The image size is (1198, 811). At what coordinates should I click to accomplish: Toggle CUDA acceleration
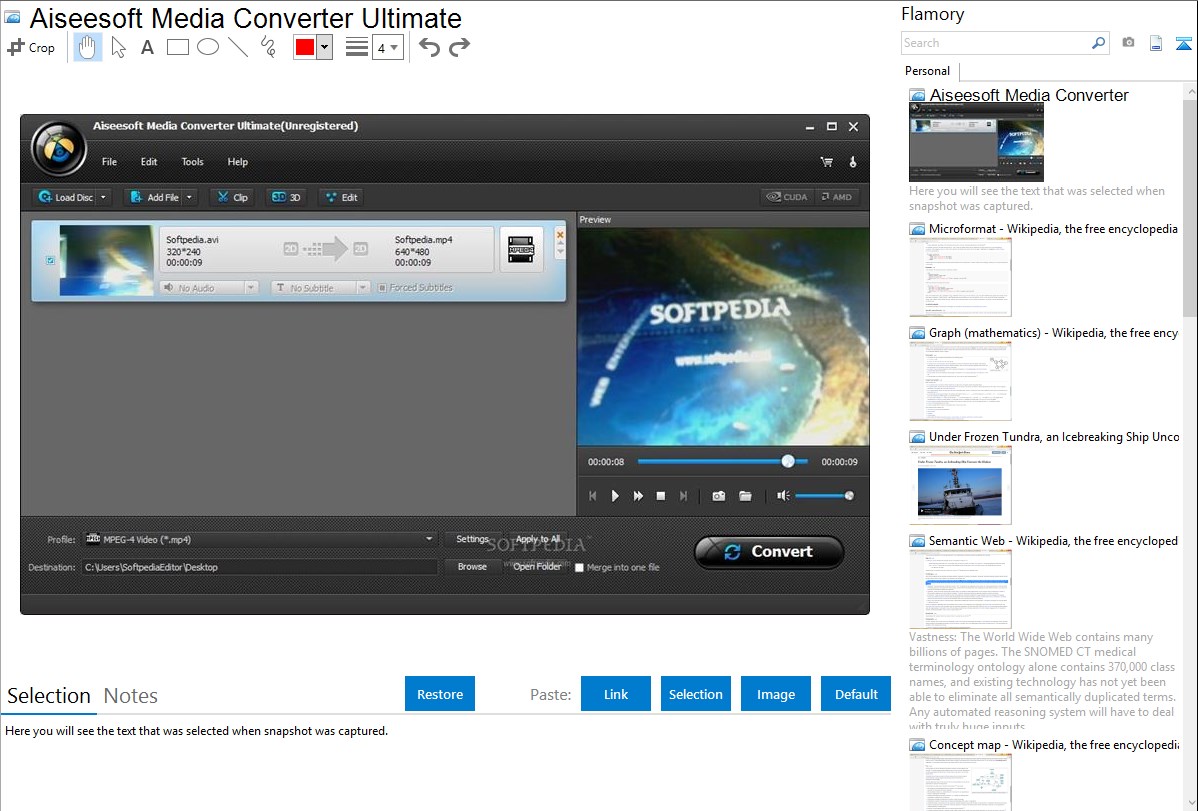click(x=787, y=197)
